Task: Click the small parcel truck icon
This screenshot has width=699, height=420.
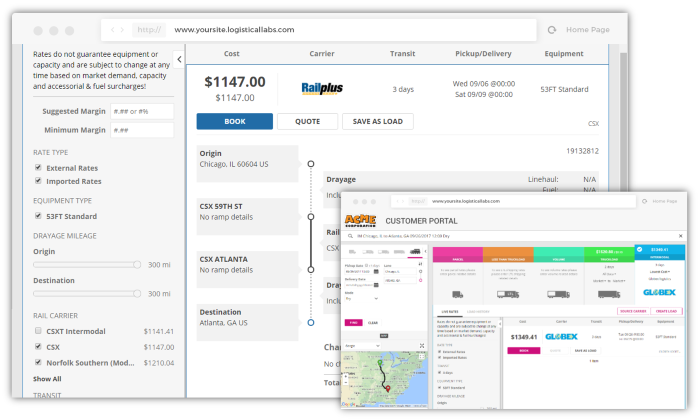Action: pyautogui.click(x=457, y=294)
